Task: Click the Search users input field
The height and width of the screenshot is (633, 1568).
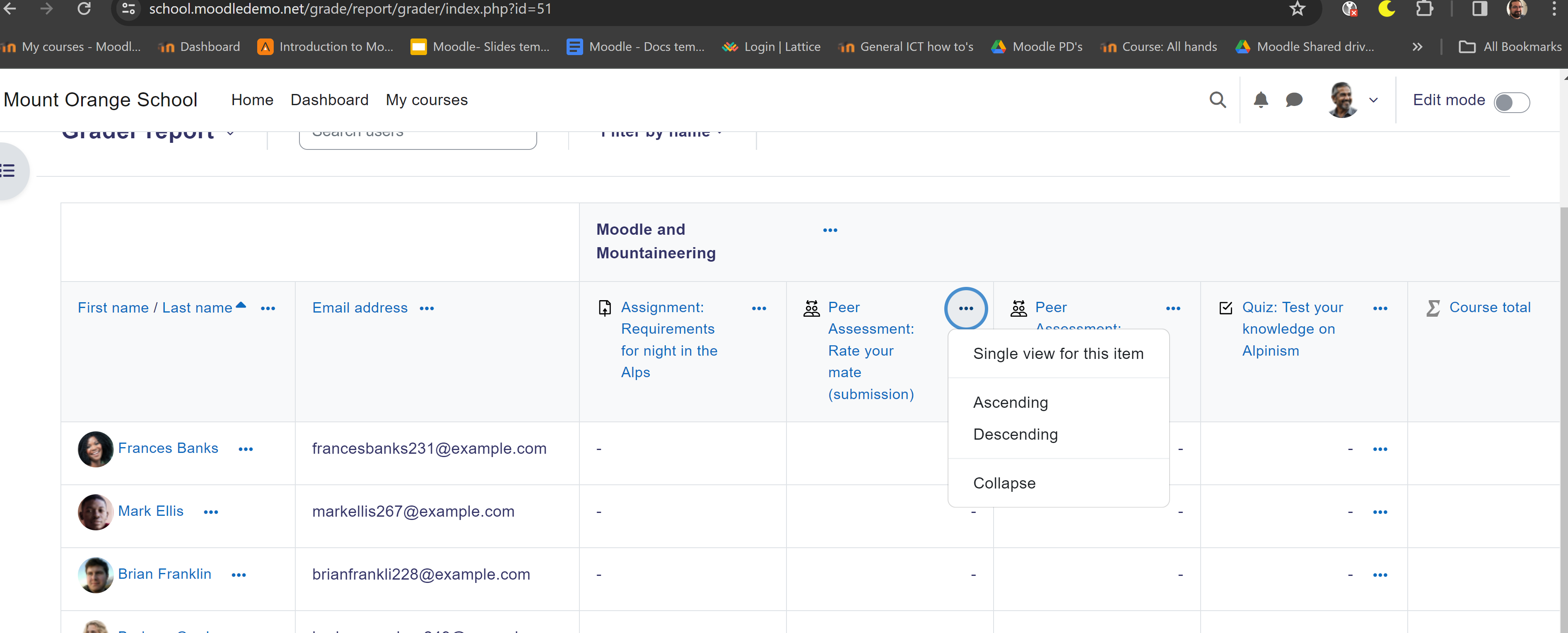Action: (x=417, y=137)
